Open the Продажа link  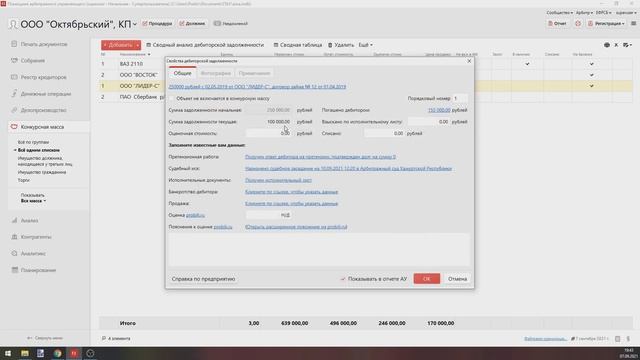coord(291,203)
